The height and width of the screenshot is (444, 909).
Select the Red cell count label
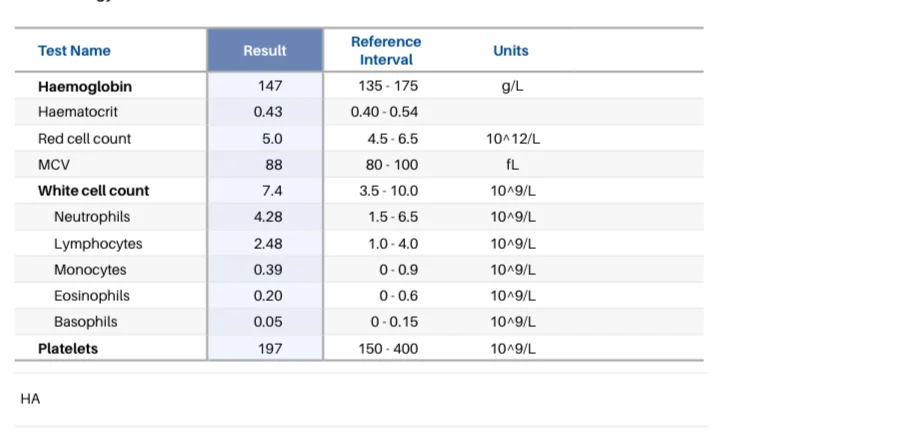click(84, 138)
